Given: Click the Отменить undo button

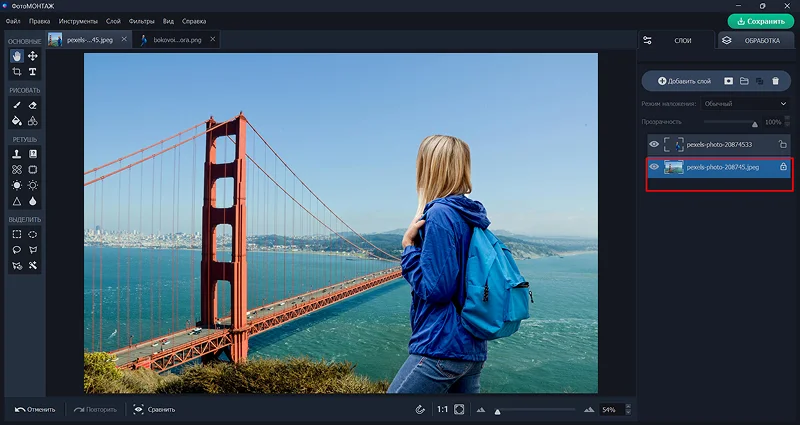Looking at the screenshot, I should point(34,409).
